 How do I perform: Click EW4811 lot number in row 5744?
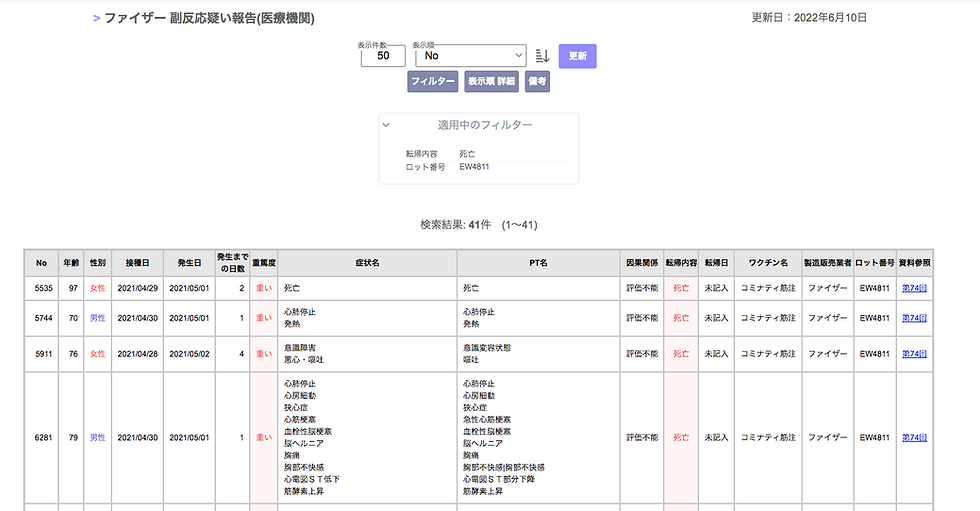pos(874,318)
